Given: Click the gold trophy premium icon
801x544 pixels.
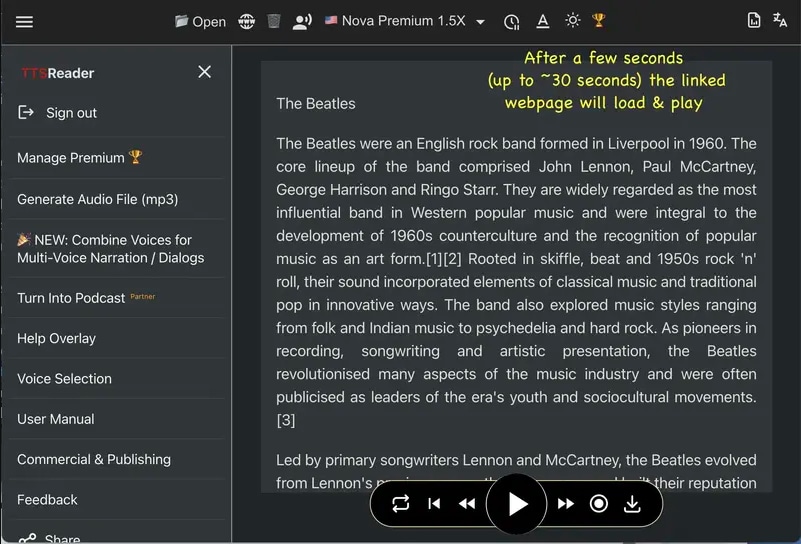Looking at the screenshot, I should click(x=598, y=20).
